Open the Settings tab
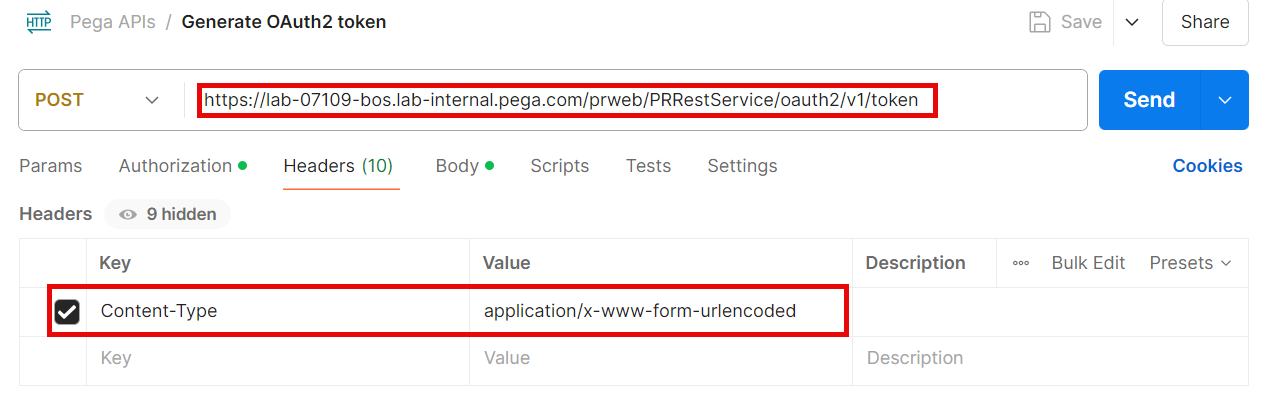Viewport: 1268px width, 414px height. (742, 166)
